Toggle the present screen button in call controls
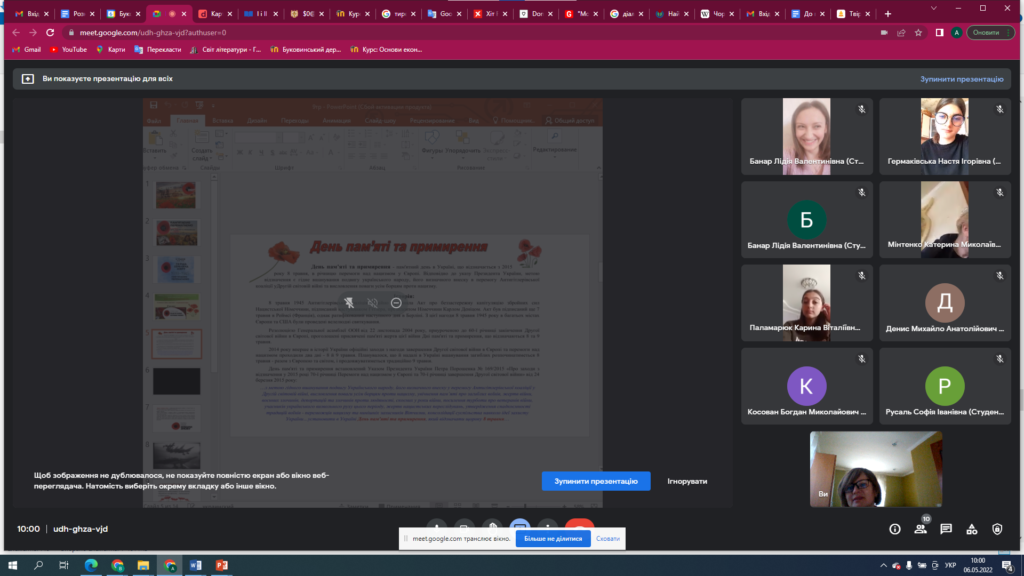 (518, 525)
